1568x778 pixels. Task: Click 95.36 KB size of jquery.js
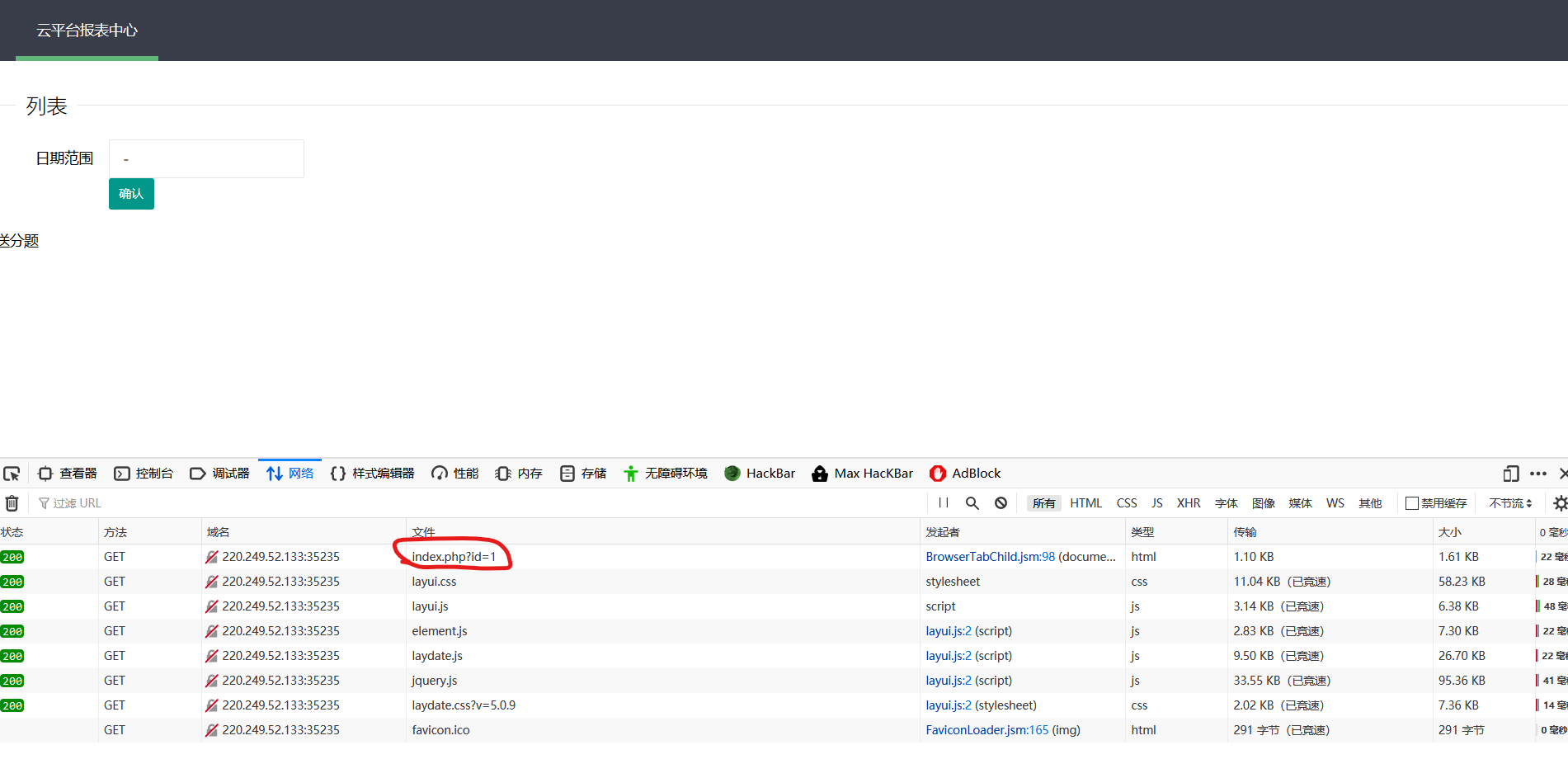pyautogui.click(x=1462, y=681)
